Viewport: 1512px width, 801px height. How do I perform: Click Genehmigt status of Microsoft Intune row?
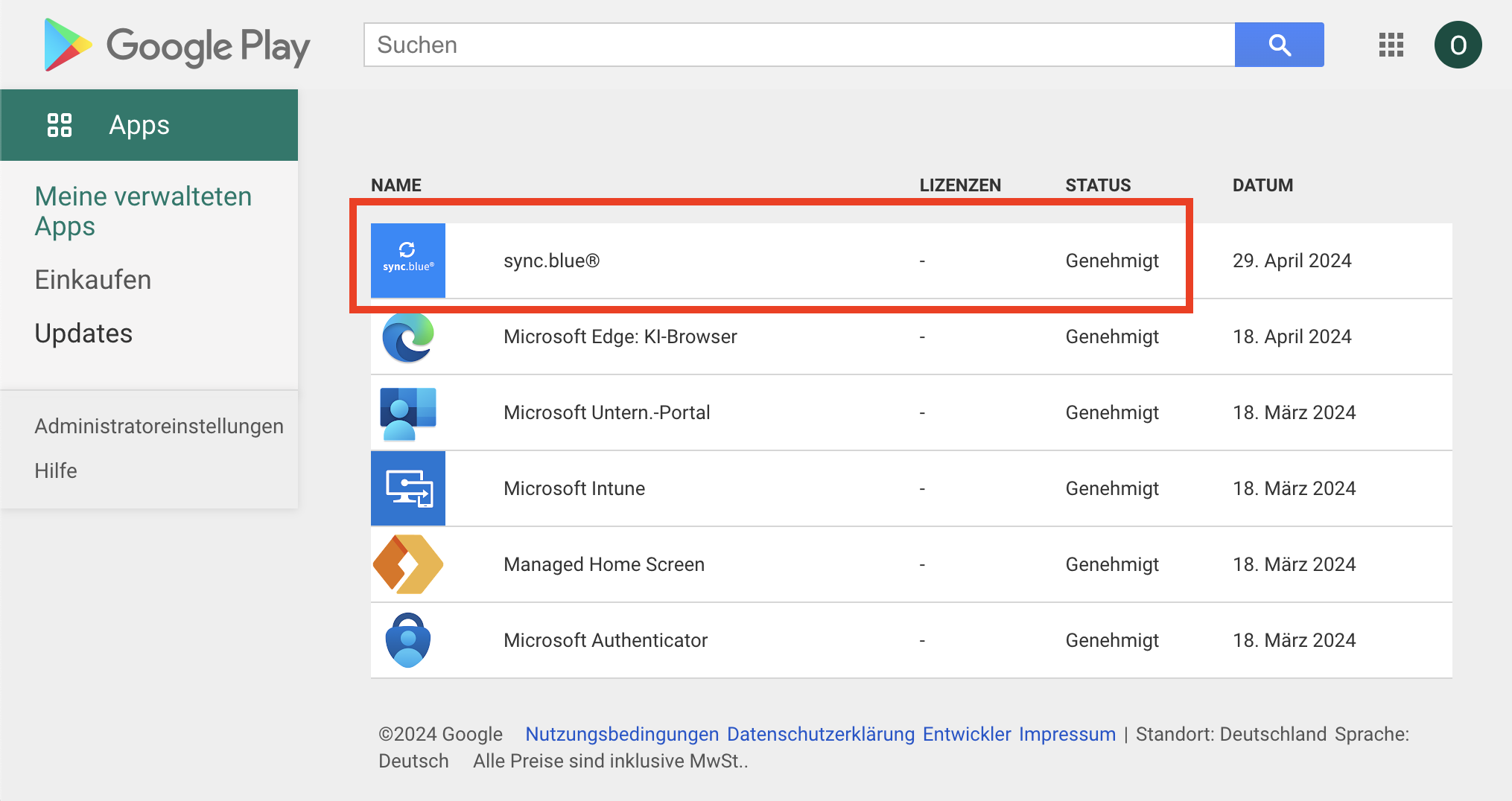pyautogui.click(x=1112, y=488)
